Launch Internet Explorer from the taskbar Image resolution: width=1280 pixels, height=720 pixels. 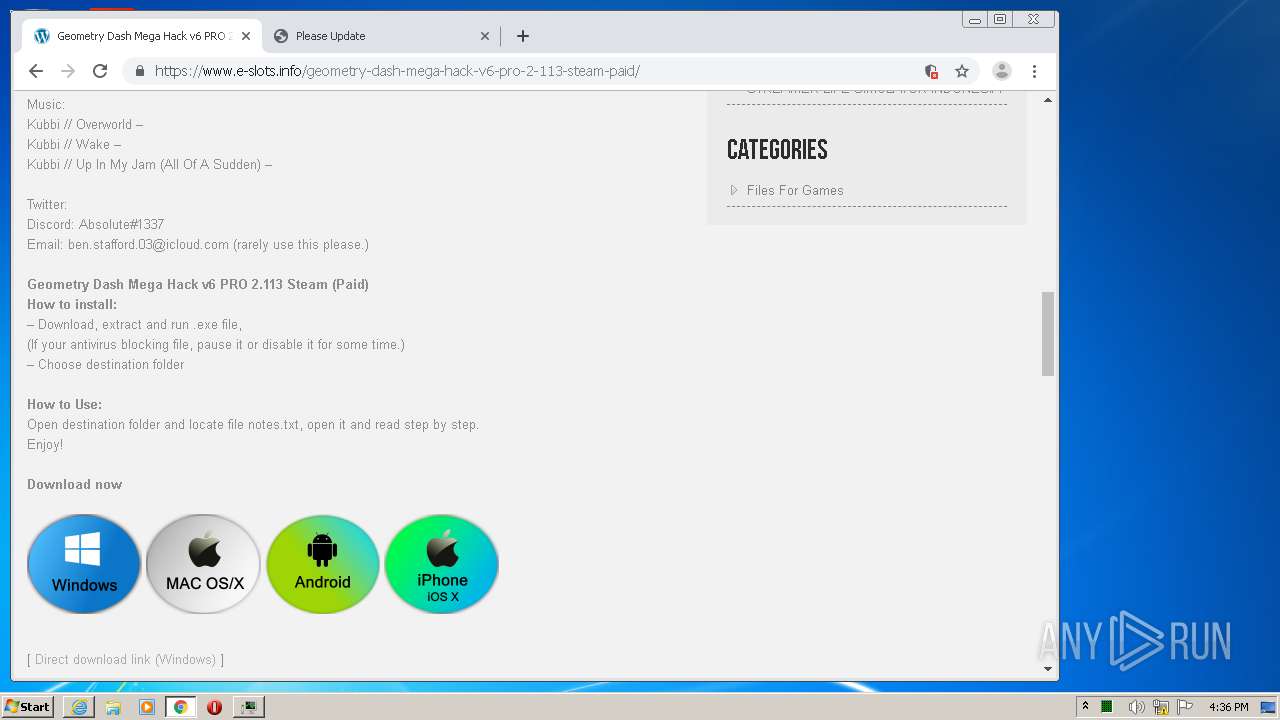[79, 707]
